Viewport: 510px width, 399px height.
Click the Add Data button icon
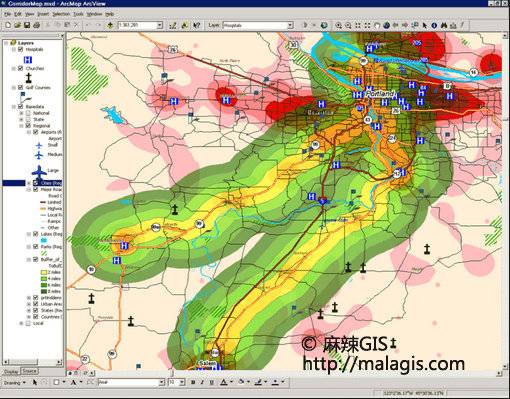pyautogui.click(x=110, y=25)
